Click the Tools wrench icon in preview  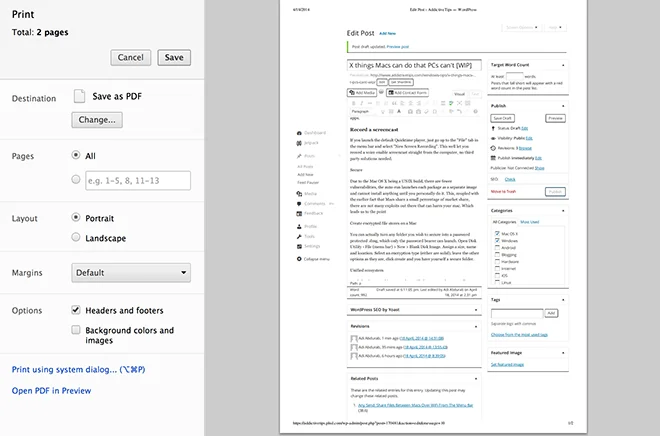[299, 237]
